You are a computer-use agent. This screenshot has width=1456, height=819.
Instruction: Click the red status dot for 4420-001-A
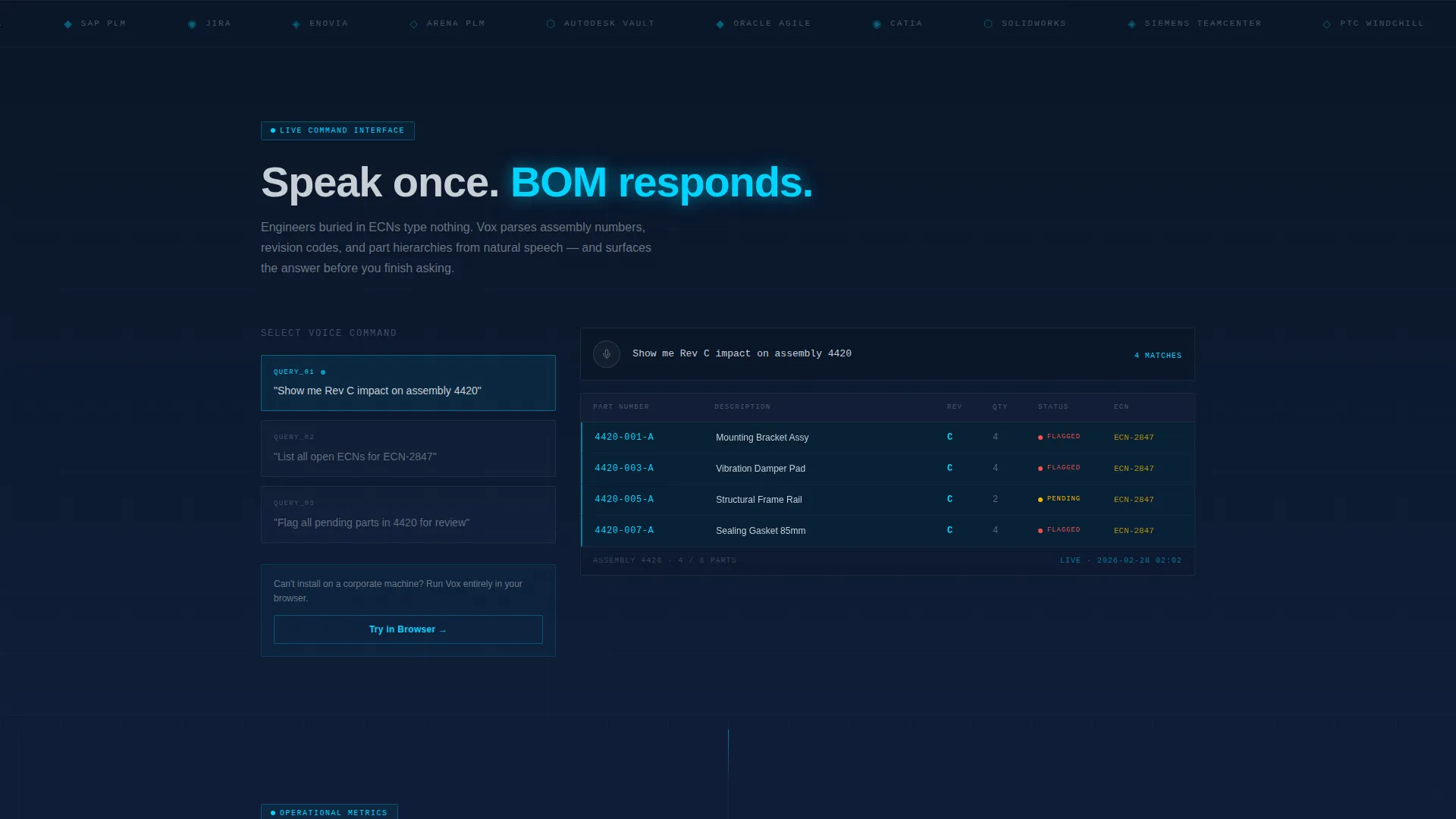(1040, 438)
